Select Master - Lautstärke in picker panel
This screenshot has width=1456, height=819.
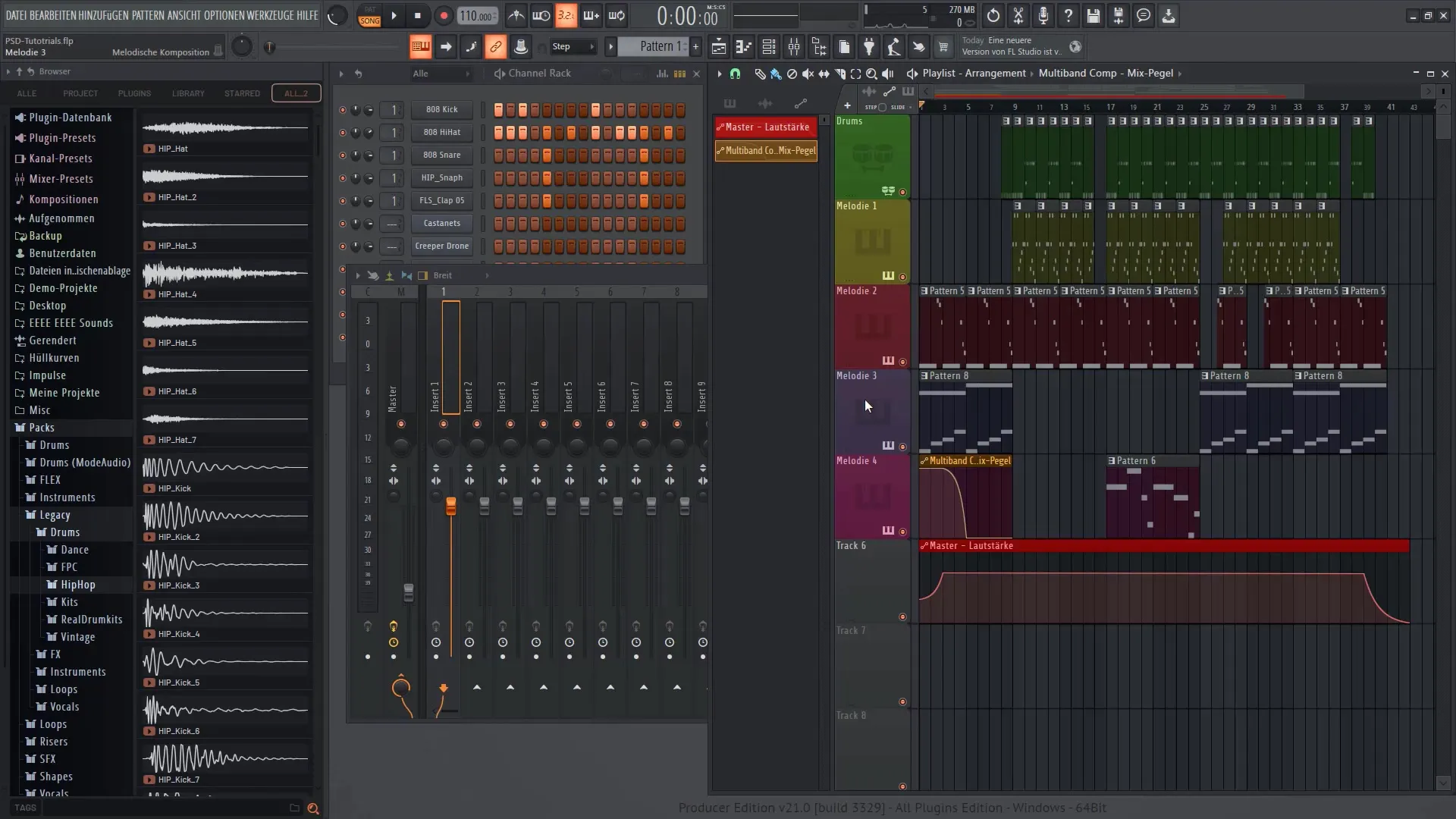pos(766,127)
